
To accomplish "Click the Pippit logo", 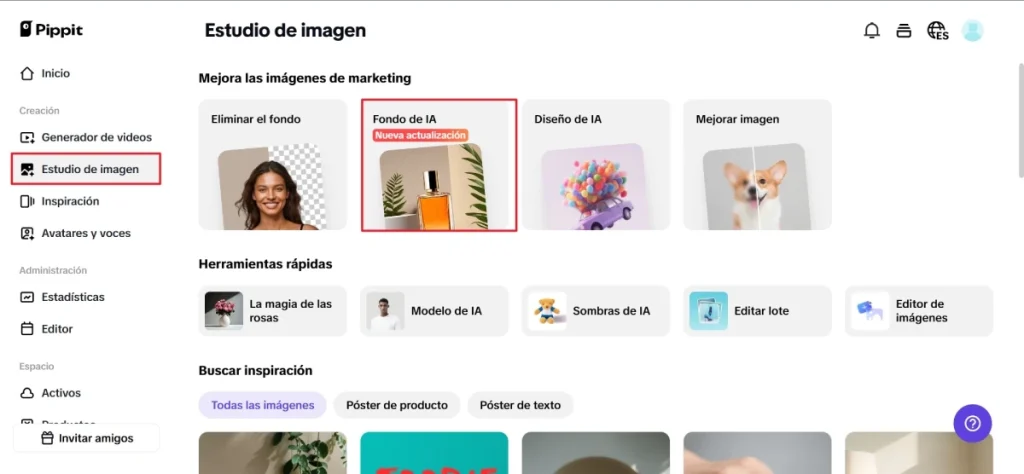I will point(51,30).
